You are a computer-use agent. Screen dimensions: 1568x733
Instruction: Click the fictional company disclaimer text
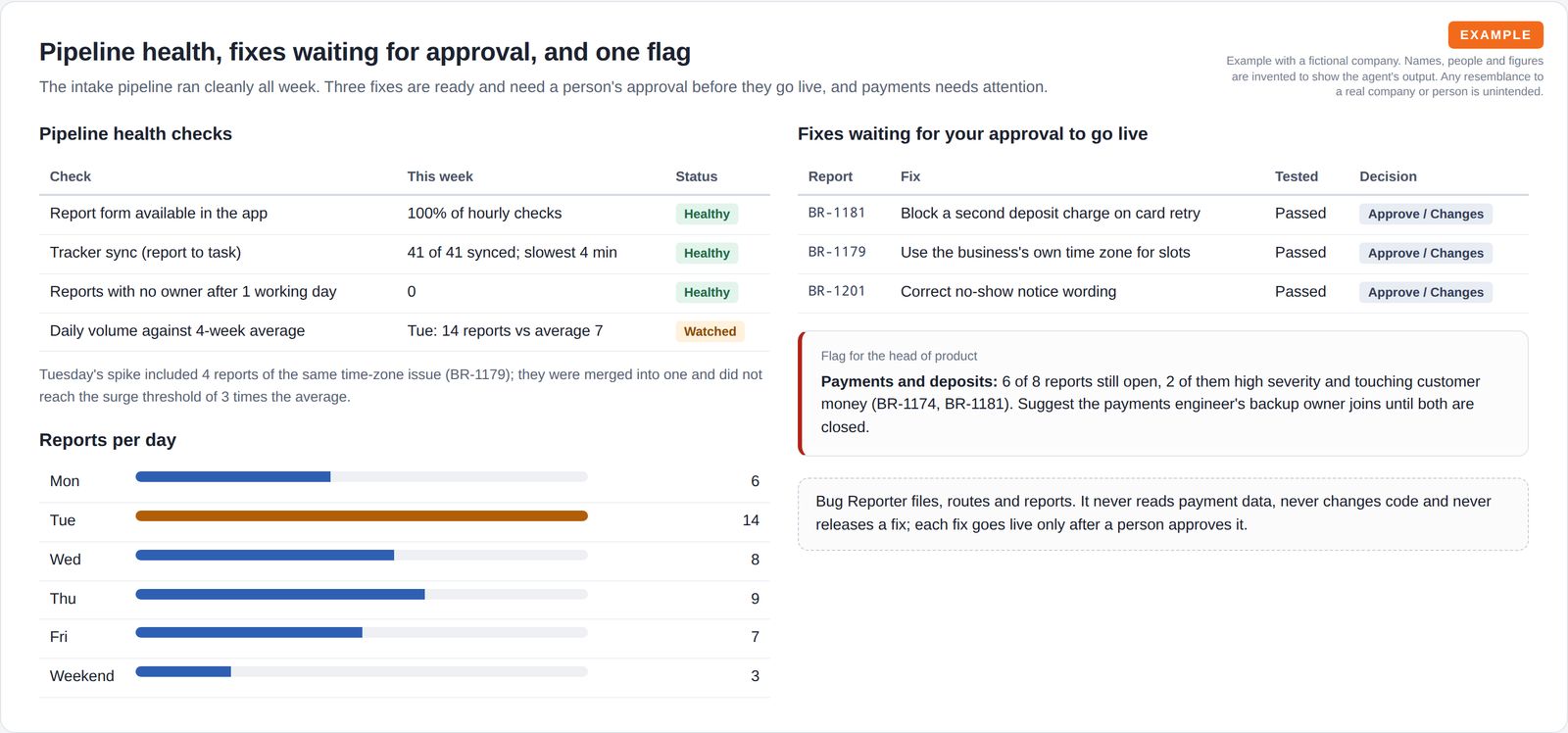1385,76
